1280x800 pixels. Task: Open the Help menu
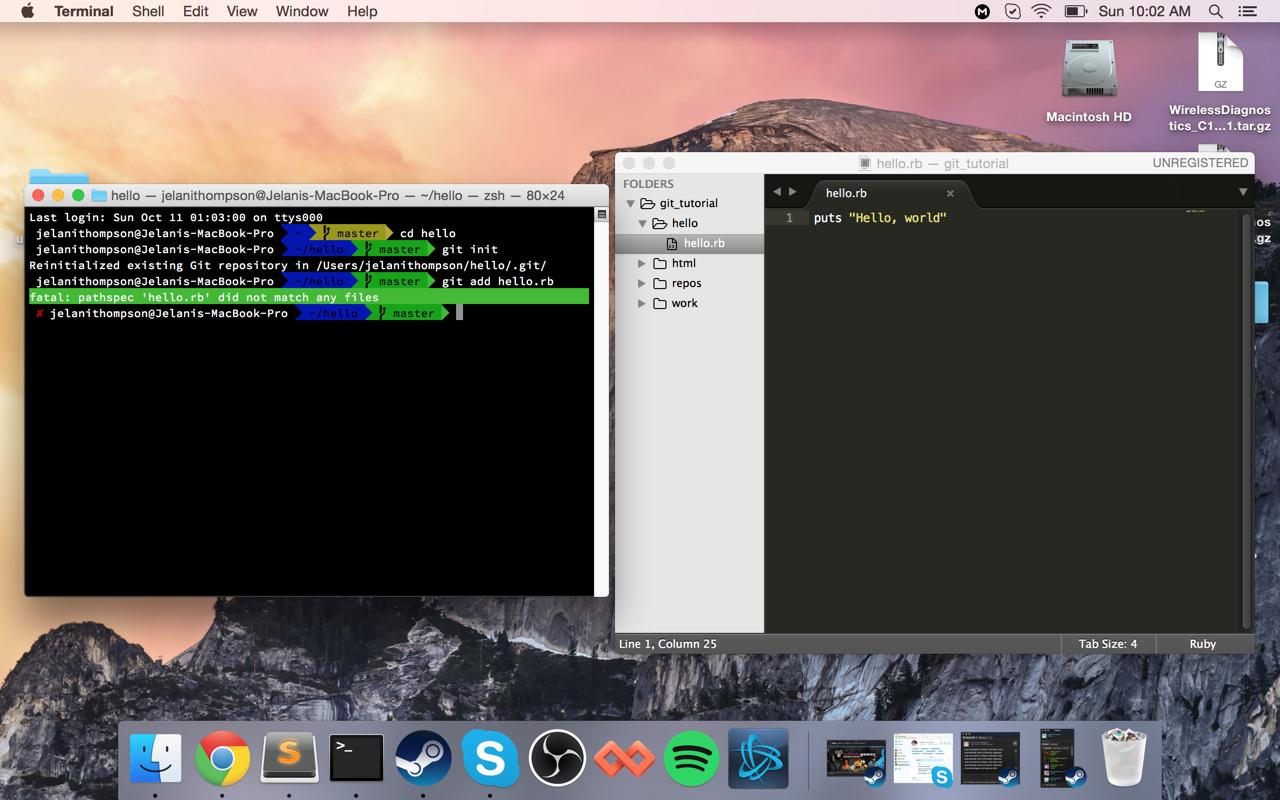362,11
